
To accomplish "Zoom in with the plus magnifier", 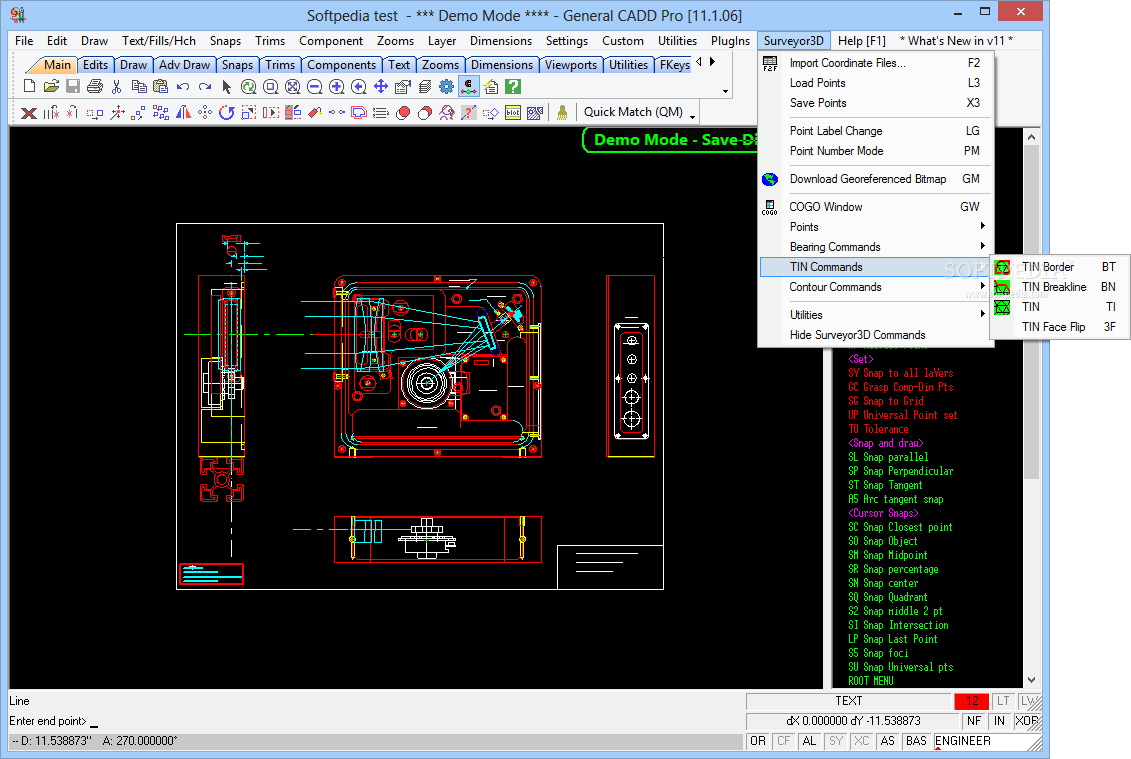I will click(336, 87).
